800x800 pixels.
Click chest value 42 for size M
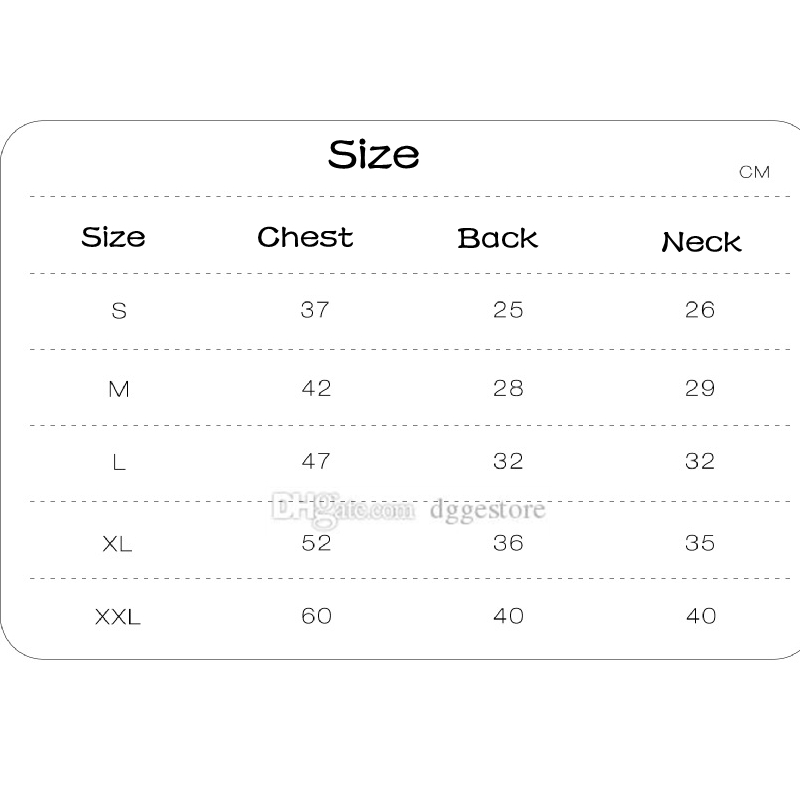coord(316,388)
